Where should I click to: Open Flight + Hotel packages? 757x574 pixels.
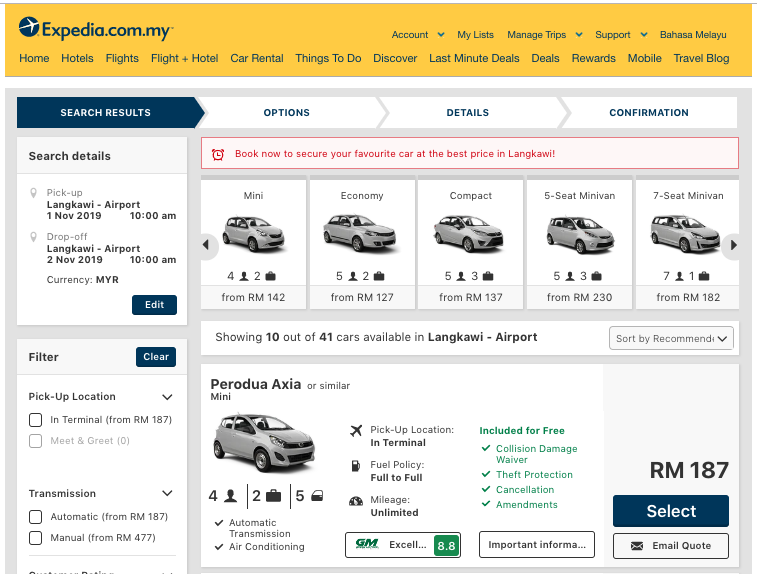pyautogui.click(x=184, y=58)
